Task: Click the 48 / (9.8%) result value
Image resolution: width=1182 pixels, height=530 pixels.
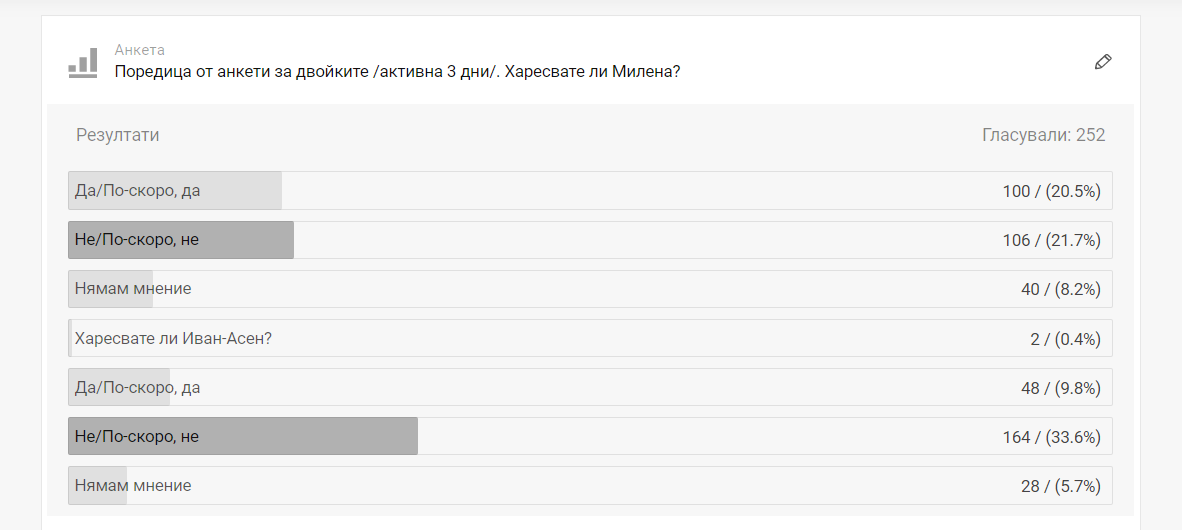Action: point(1060,388)
